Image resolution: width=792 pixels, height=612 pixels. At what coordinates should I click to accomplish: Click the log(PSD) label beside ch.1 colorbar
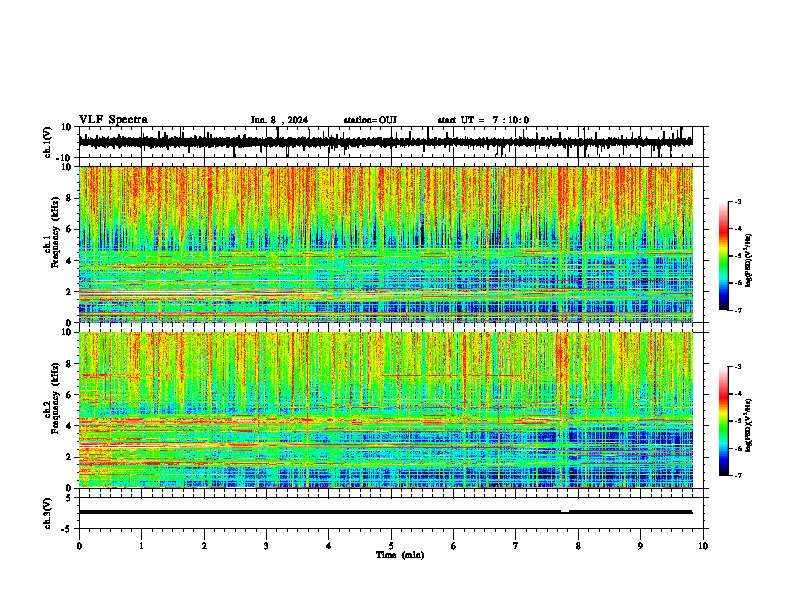point(749,261)
